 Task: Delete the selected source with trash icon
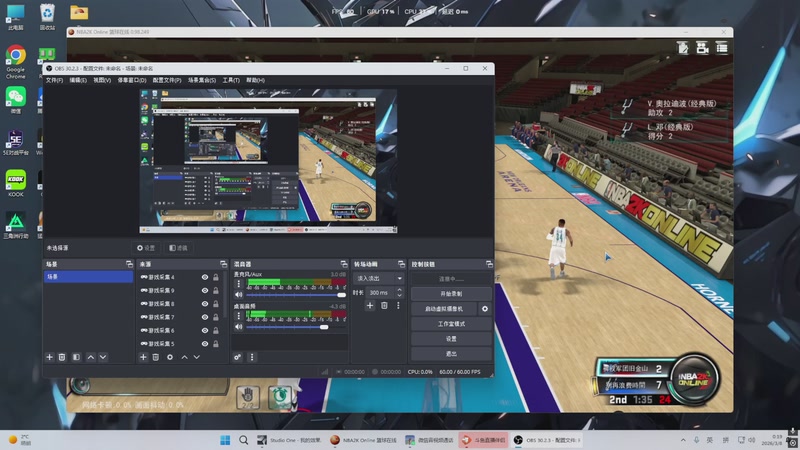pos(156,357)
